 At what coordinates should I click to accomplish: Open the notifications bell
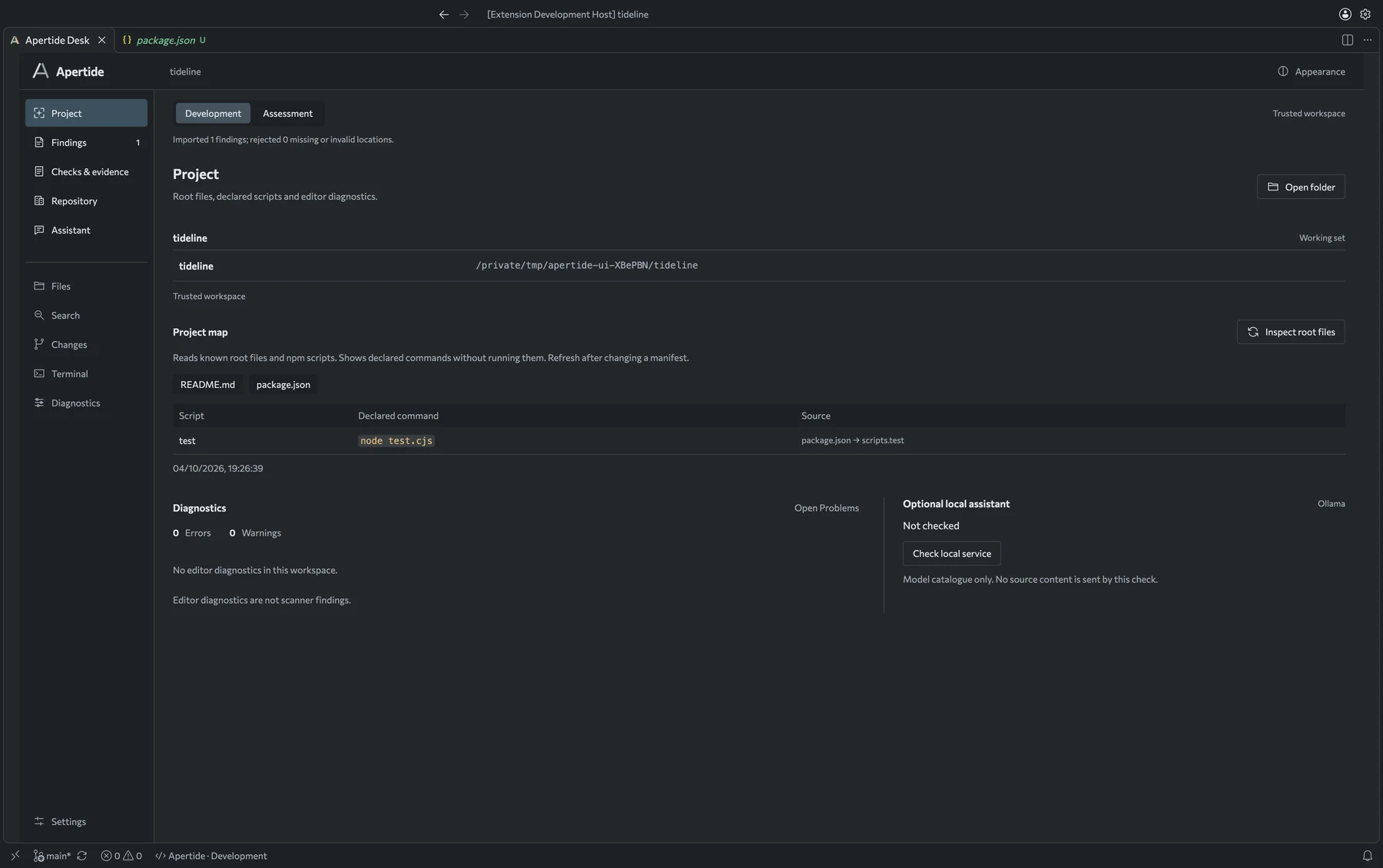1368,856
